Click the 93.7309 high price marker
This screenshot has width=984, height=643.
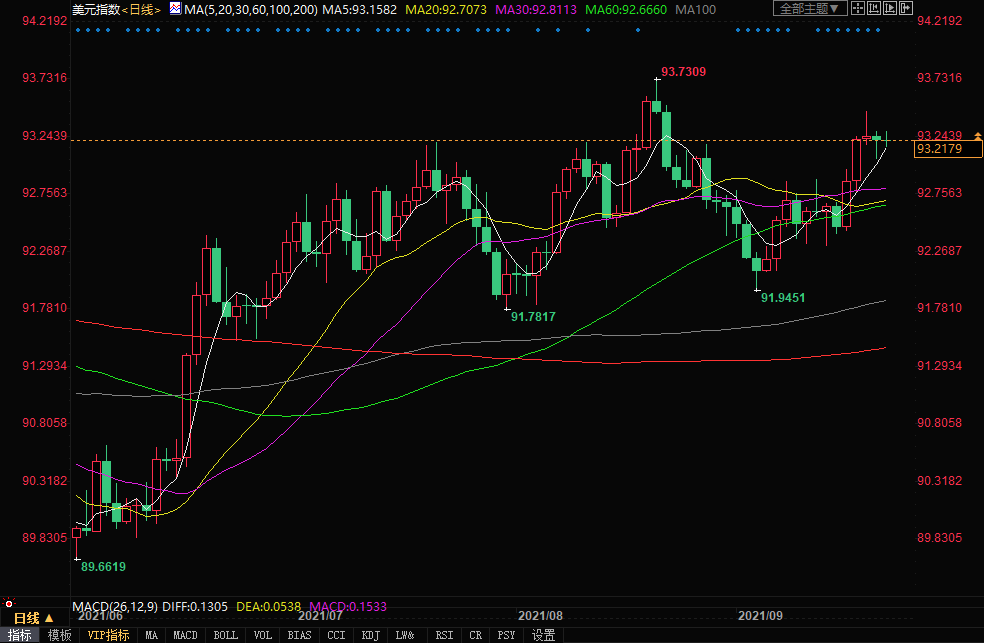(x=684, y=71)
